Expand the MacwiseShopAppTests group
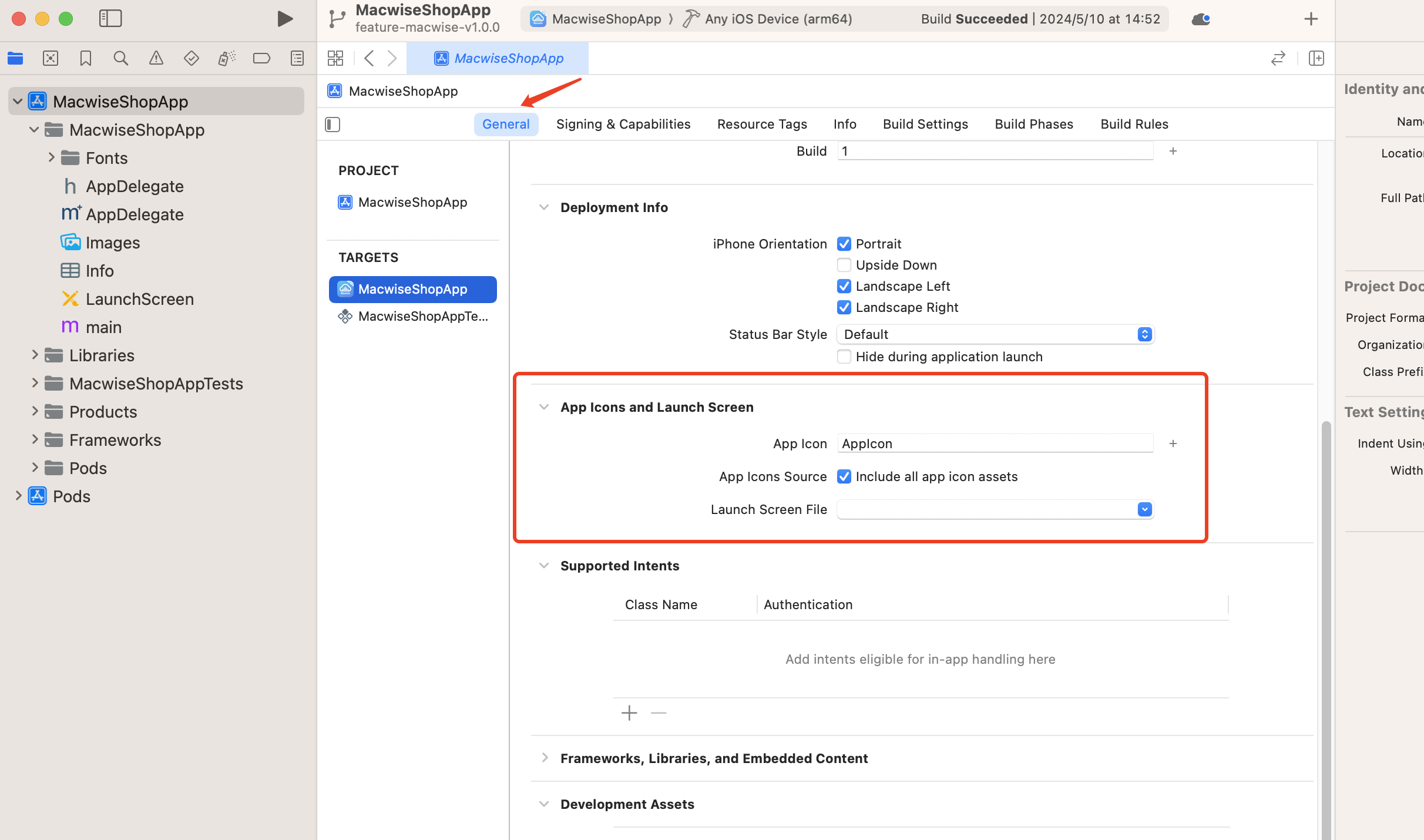The width and height of the screenshot is (1424, 840). coord(35,384)
